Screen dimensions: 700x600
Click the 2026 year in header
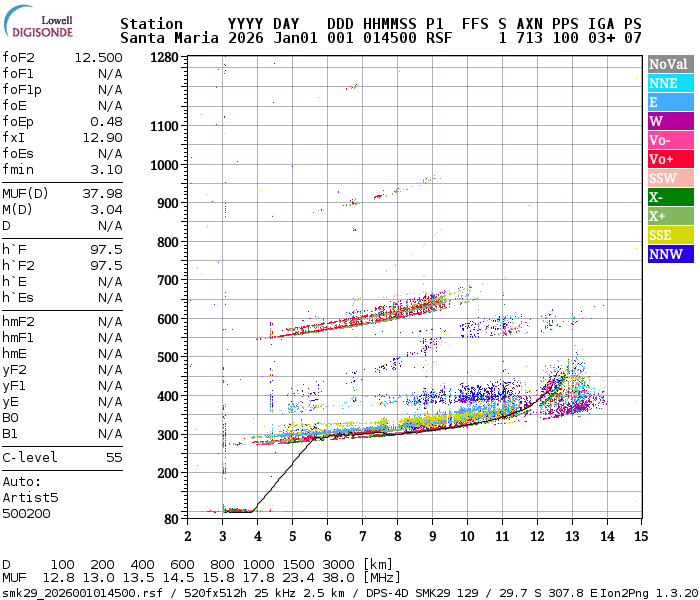point(246,38)
